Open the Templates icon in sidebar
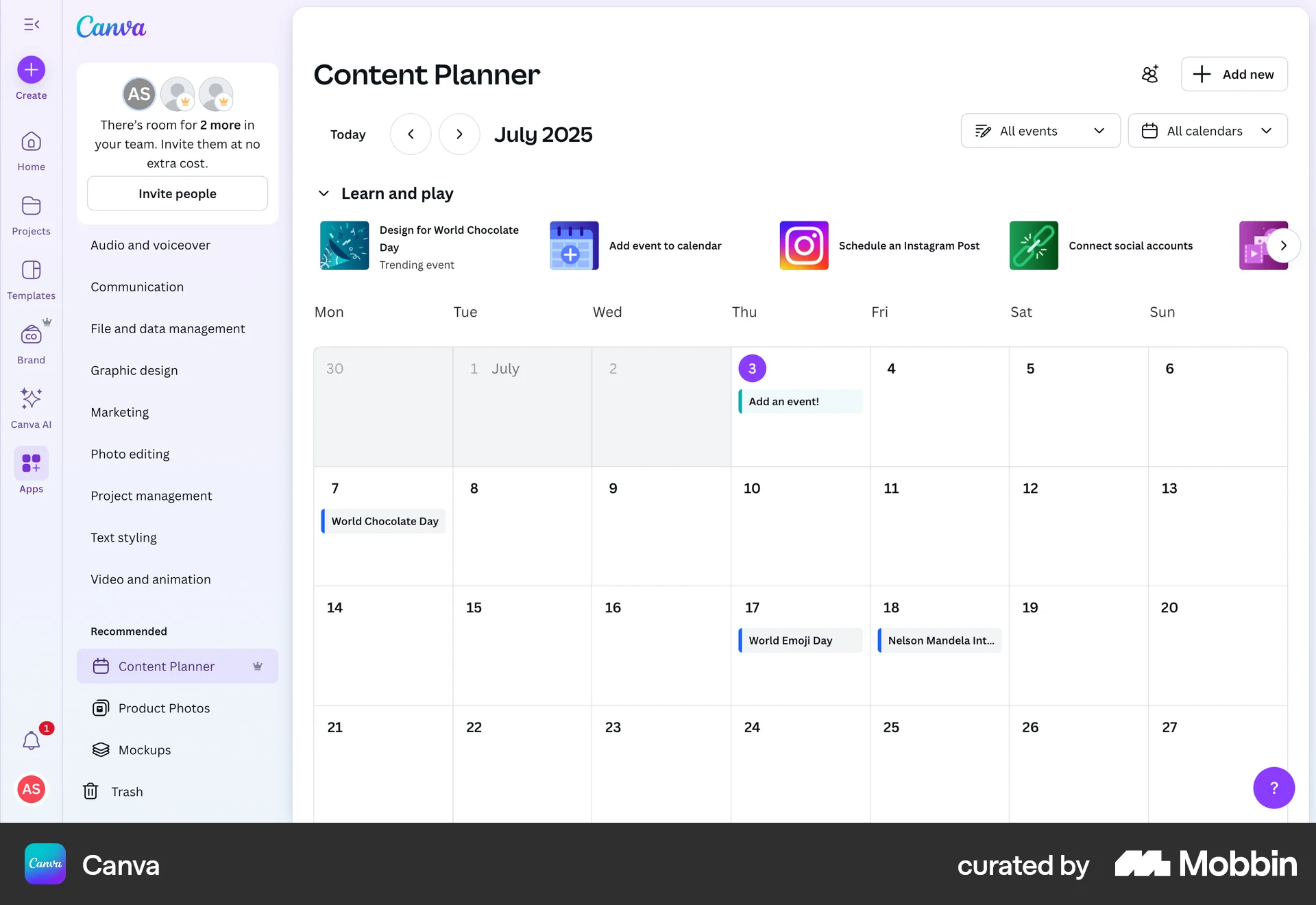Screen dimensions: 1316x905 32,271
